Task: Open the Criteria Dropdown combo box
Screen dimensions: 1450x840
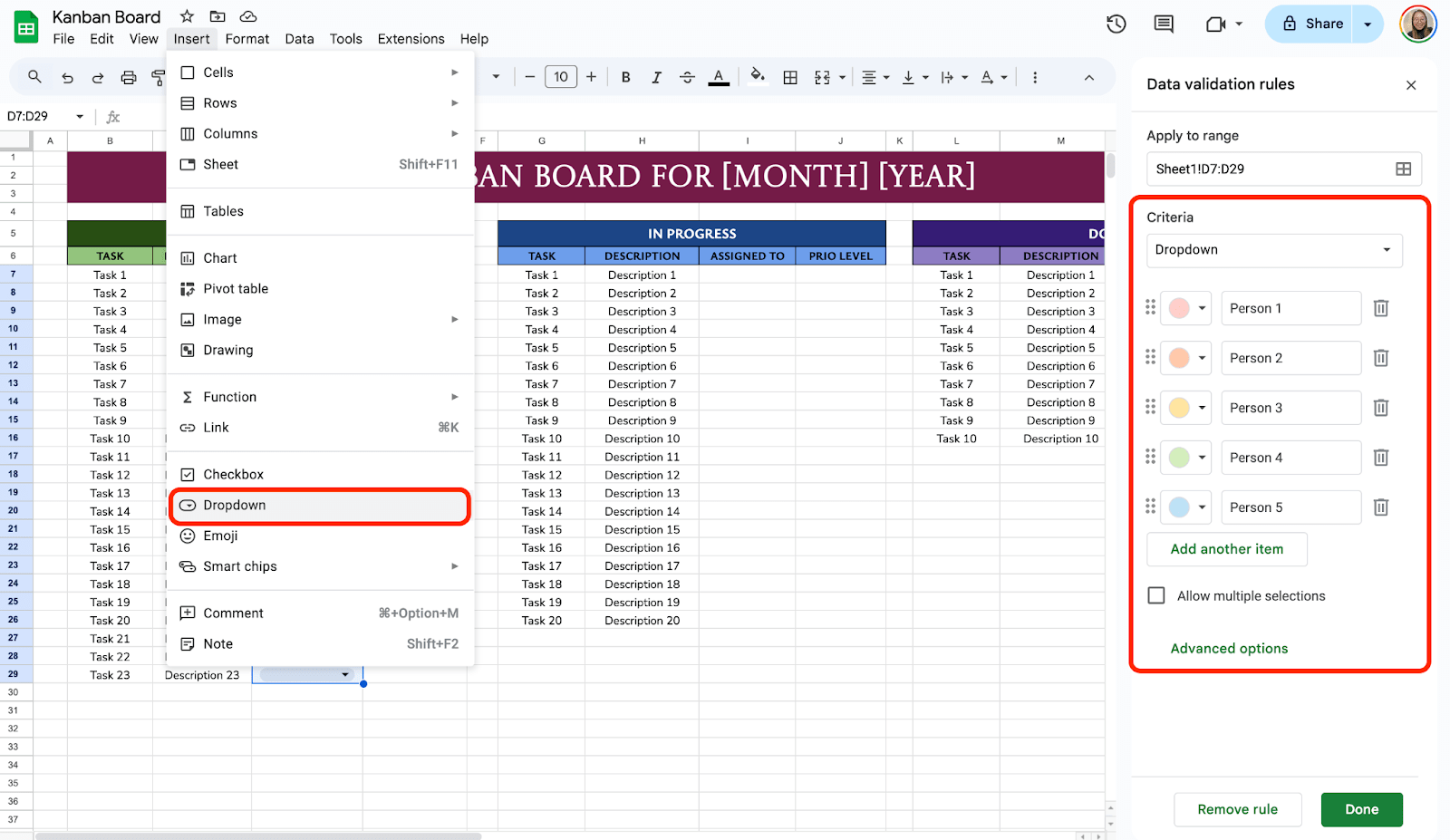Action: click(1273, 250)
